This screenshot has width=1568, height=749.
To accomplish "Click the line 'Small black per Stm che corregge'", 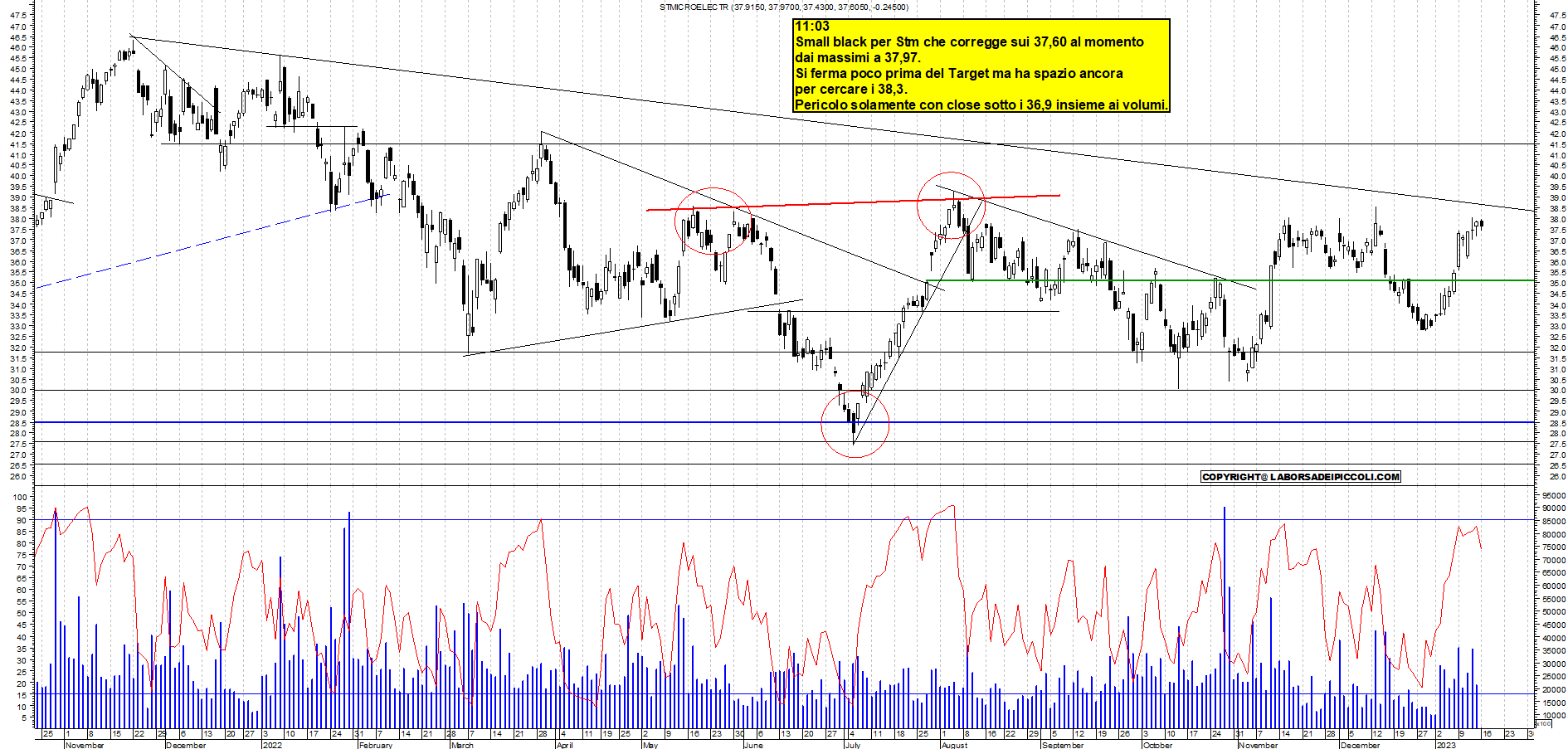I will click(x=969, y=42).
